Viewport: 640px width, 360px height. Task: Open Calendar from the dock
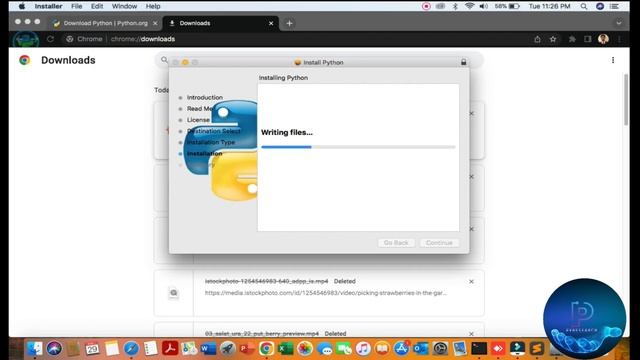tap(92, 349)
